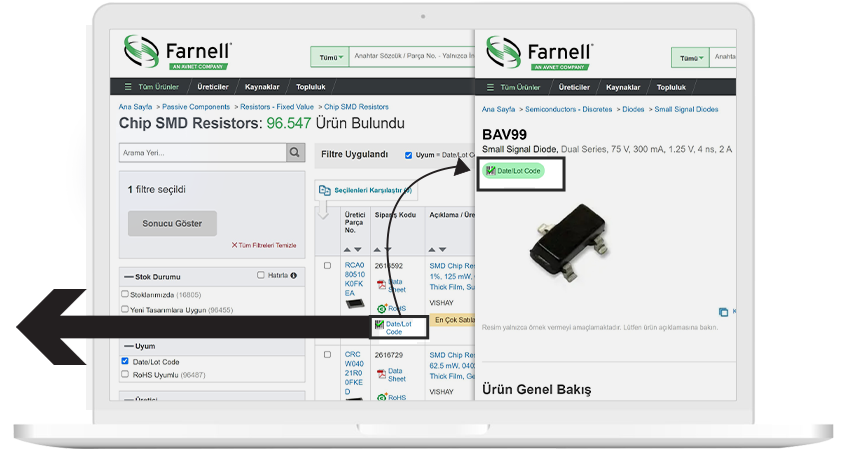Click the copy icon below the BAV99 image

point(723,312)
